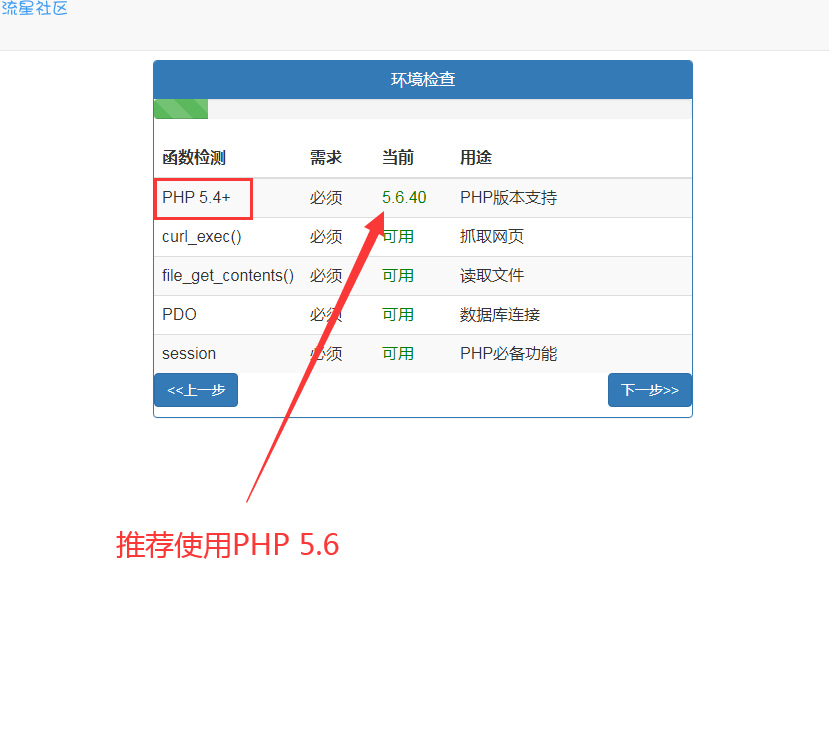This screenshot has height=746, width=829.
Task: Click the session row label
Action: click(189, 354)
